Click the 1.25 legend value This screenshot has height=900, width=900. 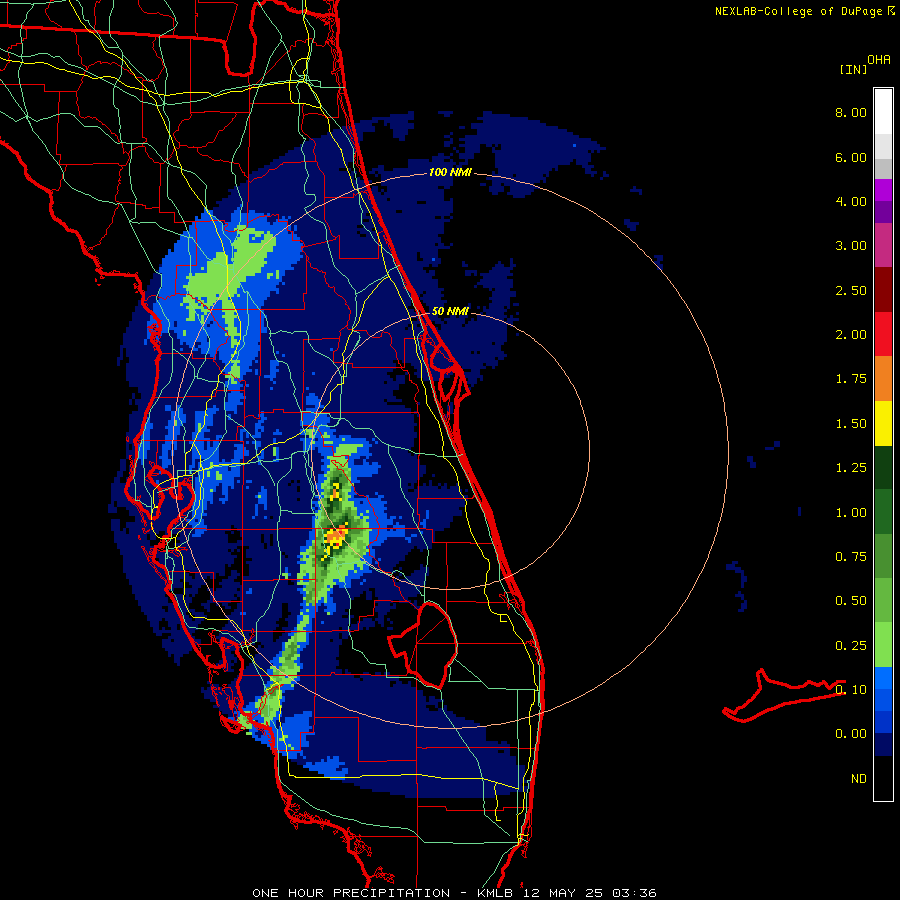click(851, 468)
